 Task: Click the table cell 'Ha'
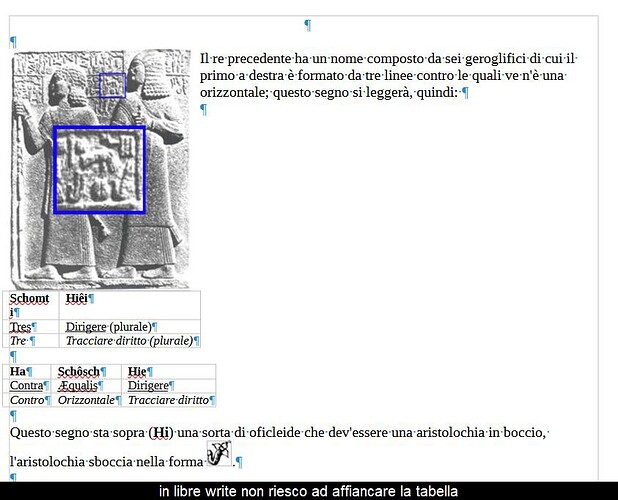pos(27,372)
